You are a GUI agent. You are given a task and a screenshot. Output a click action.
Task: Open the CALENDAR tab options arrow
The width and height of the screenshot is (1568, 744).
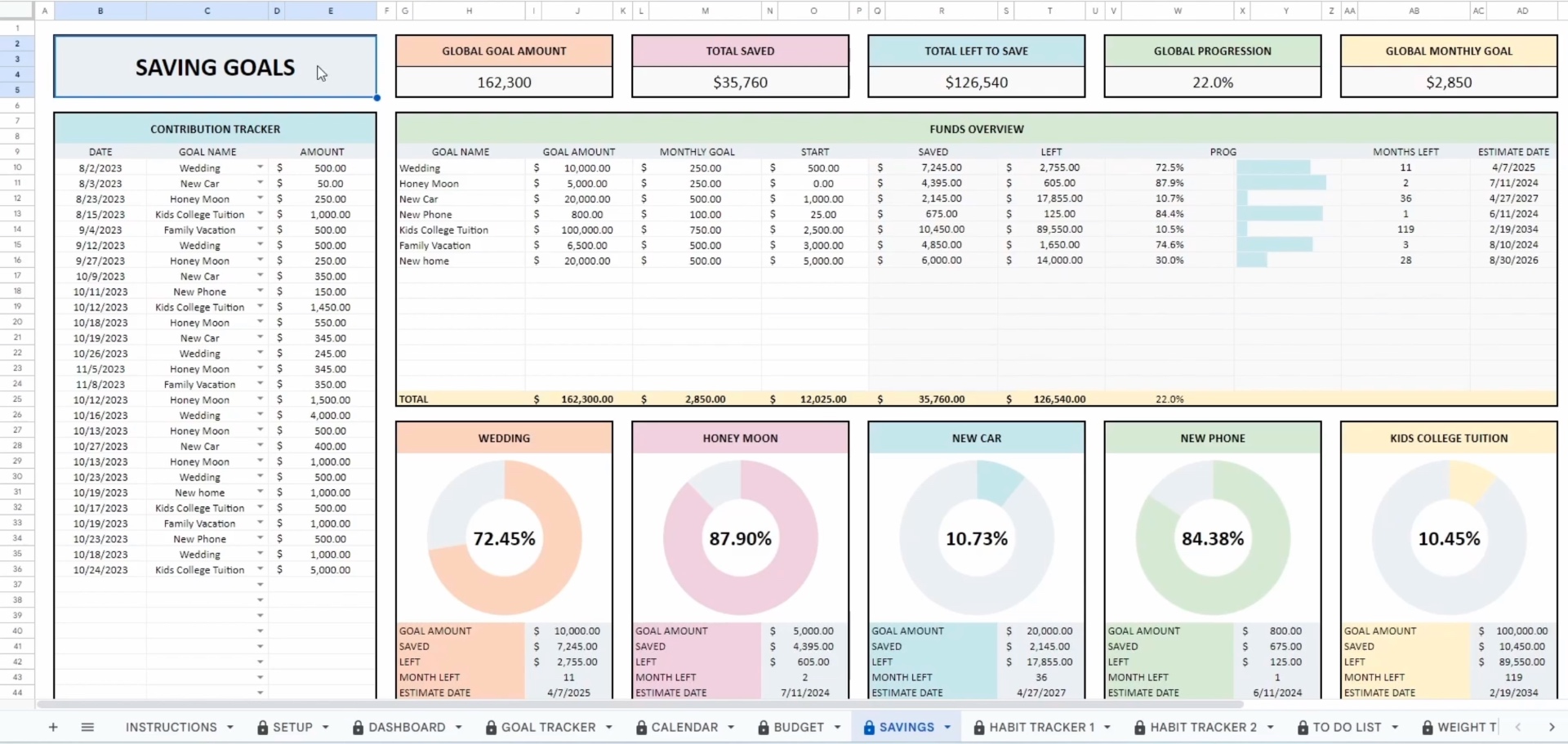coord(731,727)
